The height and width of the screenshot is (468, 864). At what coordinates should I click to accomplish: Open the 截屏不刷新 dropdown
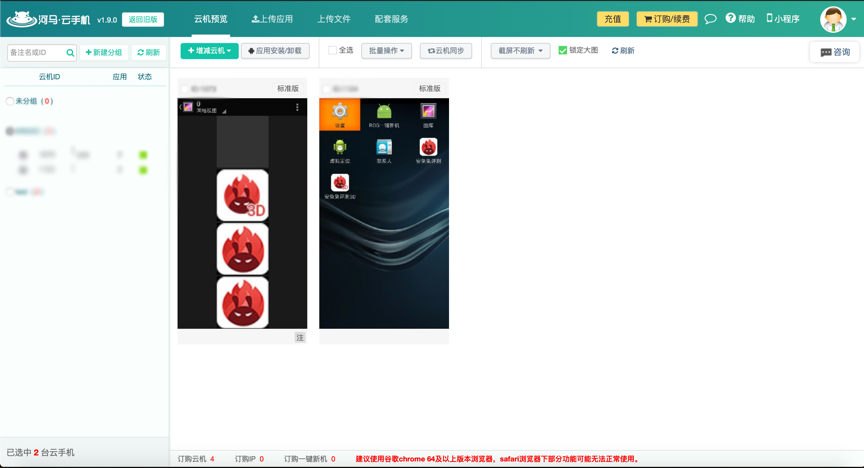click(x=520, y=50)
